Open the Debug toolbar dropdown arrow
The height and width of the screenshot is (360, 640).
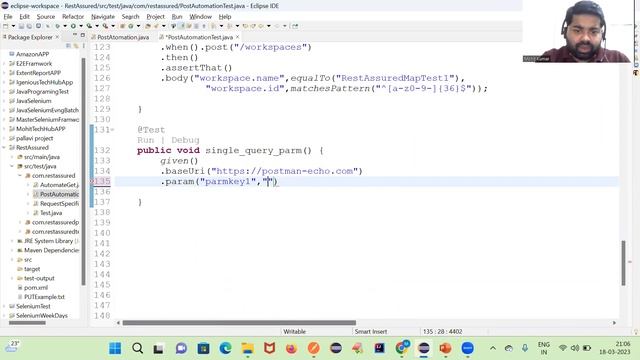coord(65,26)
